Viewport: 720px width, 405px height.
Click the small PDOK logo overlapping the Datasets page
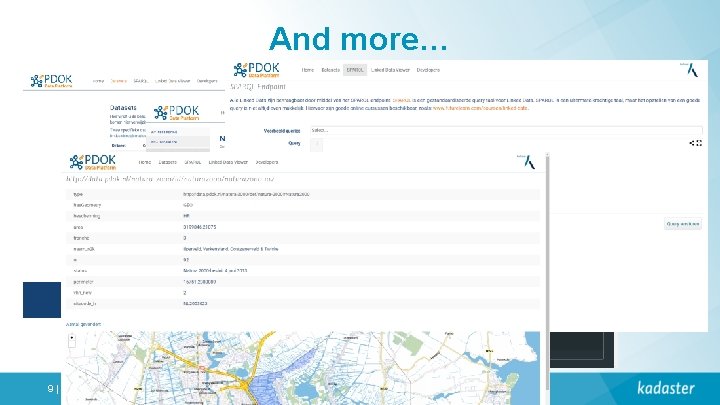point(177,112)
